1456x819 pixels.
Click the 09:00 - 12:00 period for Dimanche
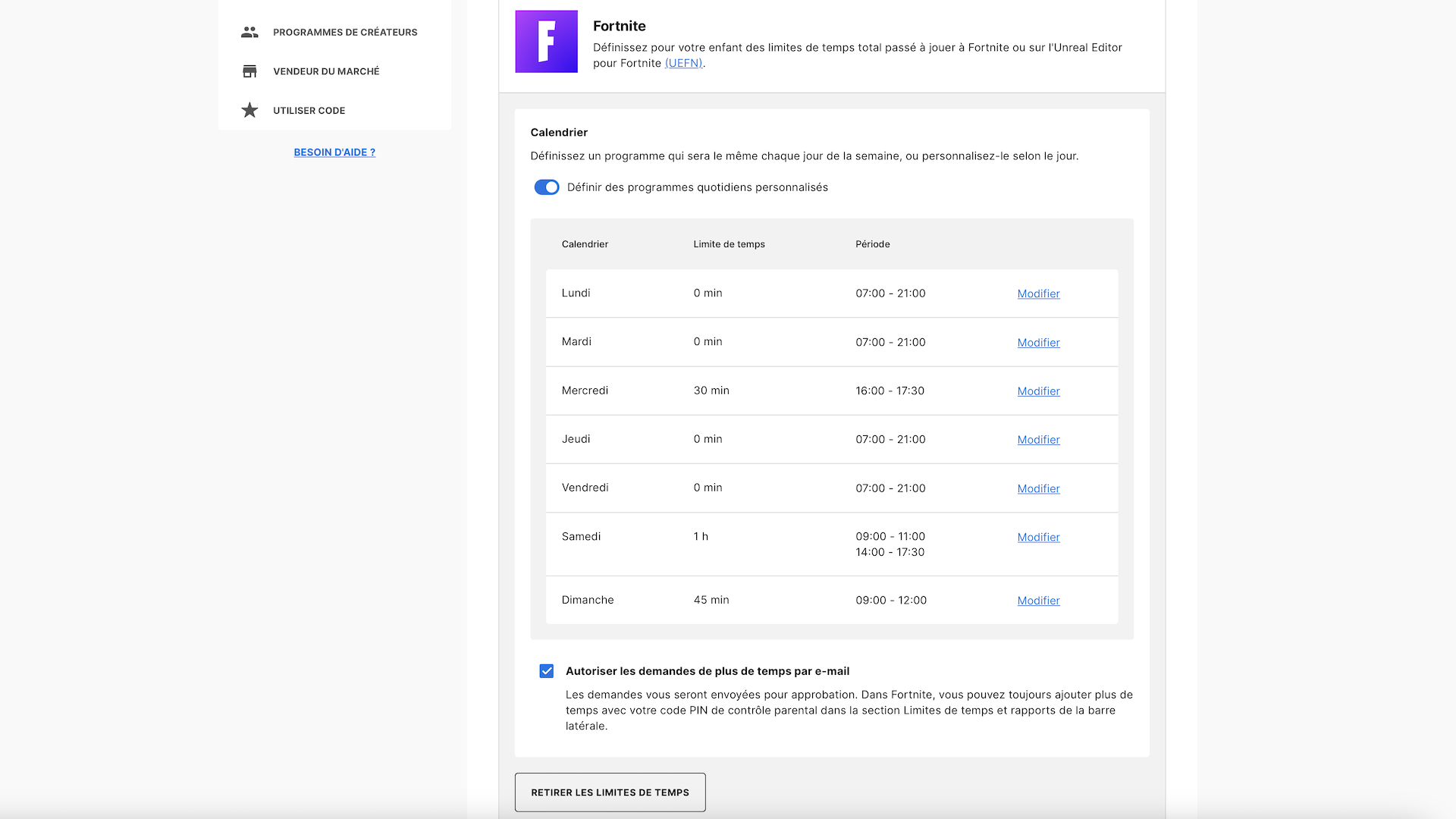point(891,600)
